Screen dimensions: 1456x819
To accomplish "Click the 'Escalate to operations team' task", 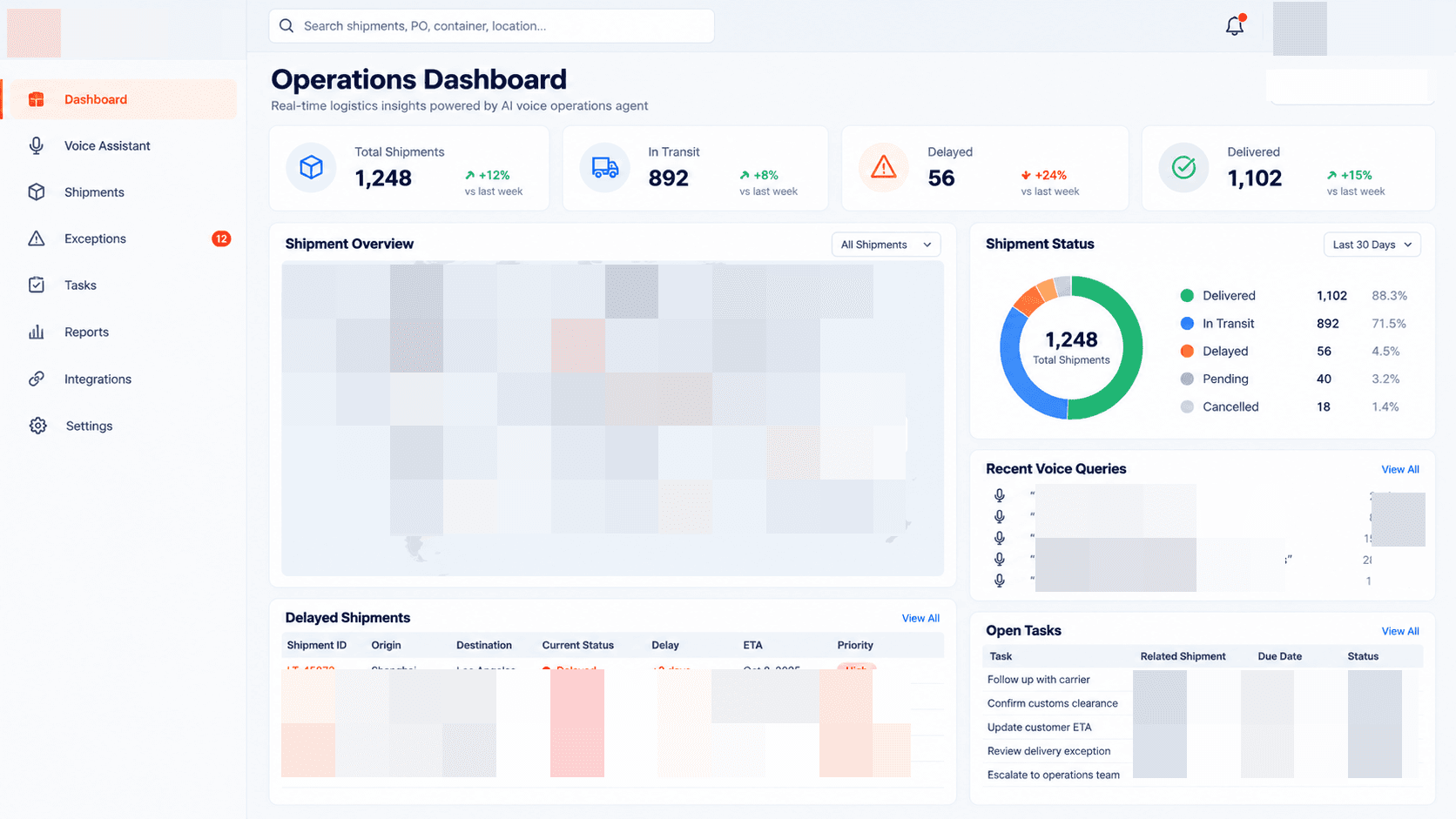I will click(x=1053, y=775).
